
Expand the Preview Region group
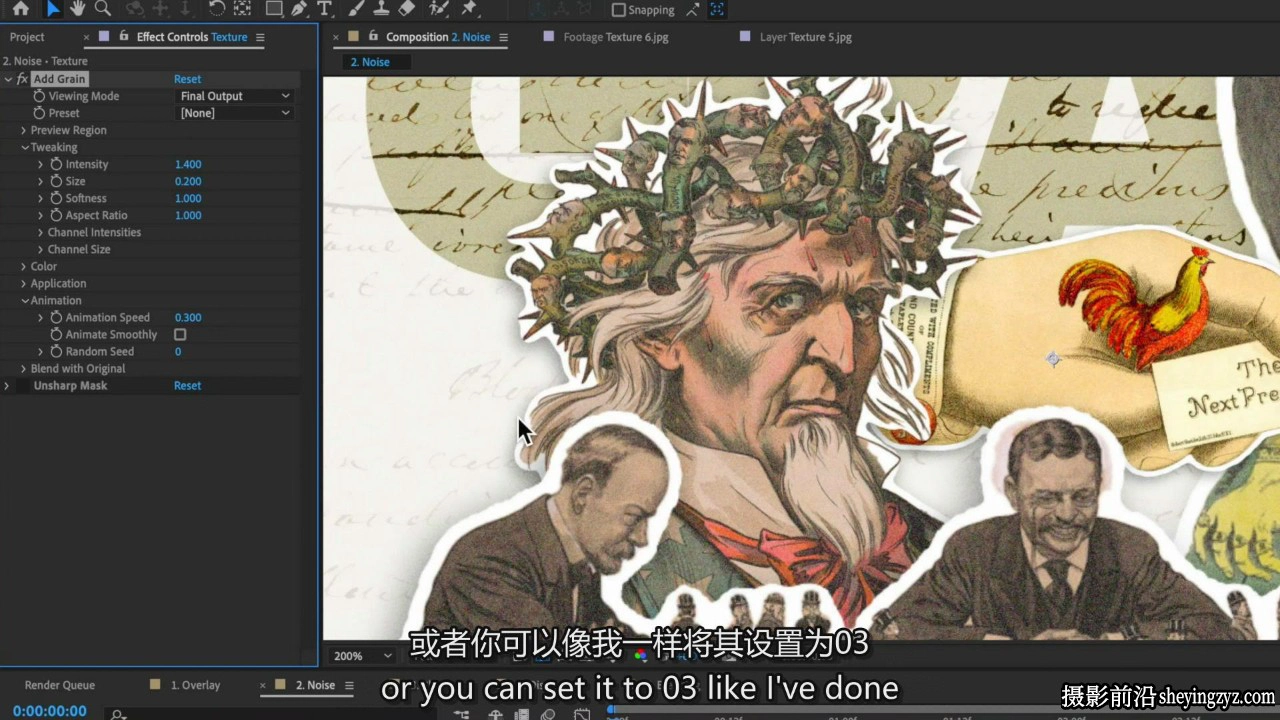click(x=24, y=130)
